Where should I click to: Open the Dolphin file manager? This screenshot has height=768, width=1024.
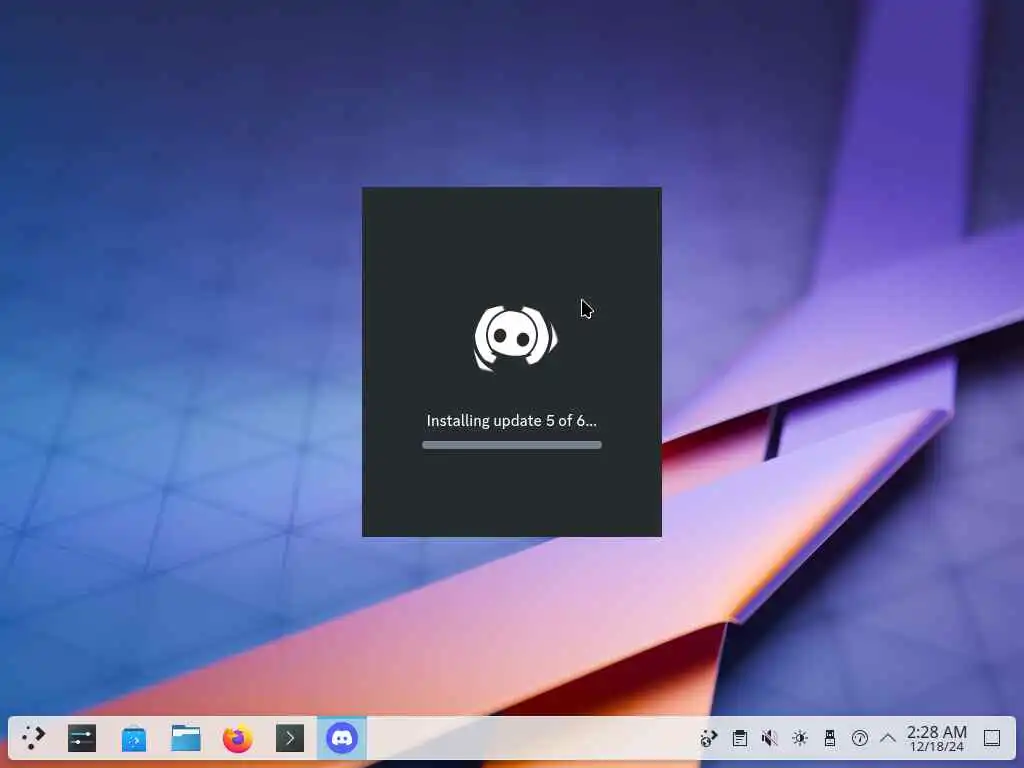coord(186,739)
